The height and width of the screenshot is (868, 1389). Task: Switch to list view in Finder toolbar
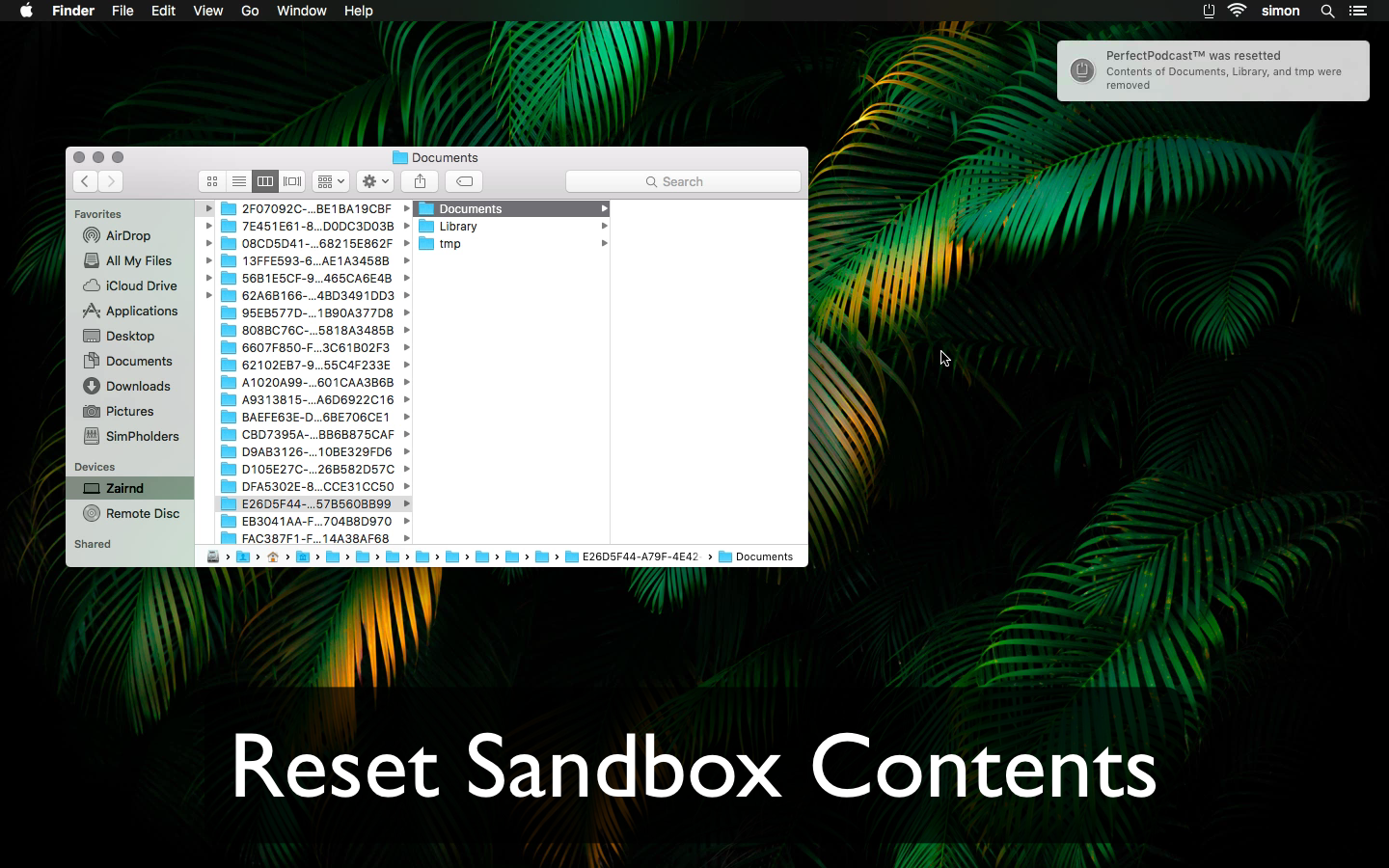pos(238,181)
